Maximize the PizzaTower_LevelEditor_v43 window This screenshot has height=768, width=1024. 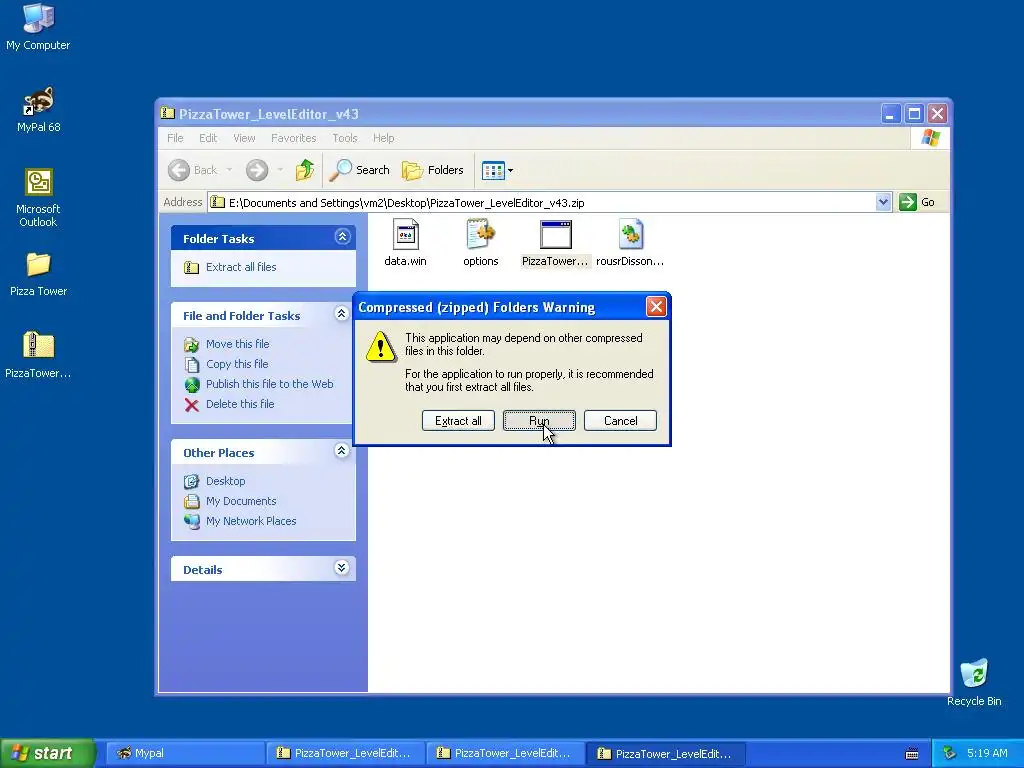[914, 114]
